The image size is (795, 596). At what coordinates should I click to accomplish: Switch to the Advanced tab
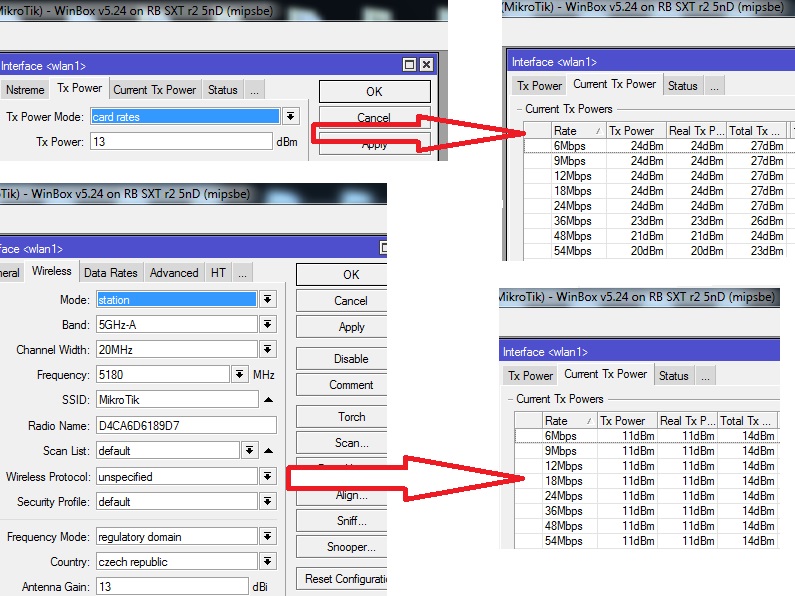[174, 273]
